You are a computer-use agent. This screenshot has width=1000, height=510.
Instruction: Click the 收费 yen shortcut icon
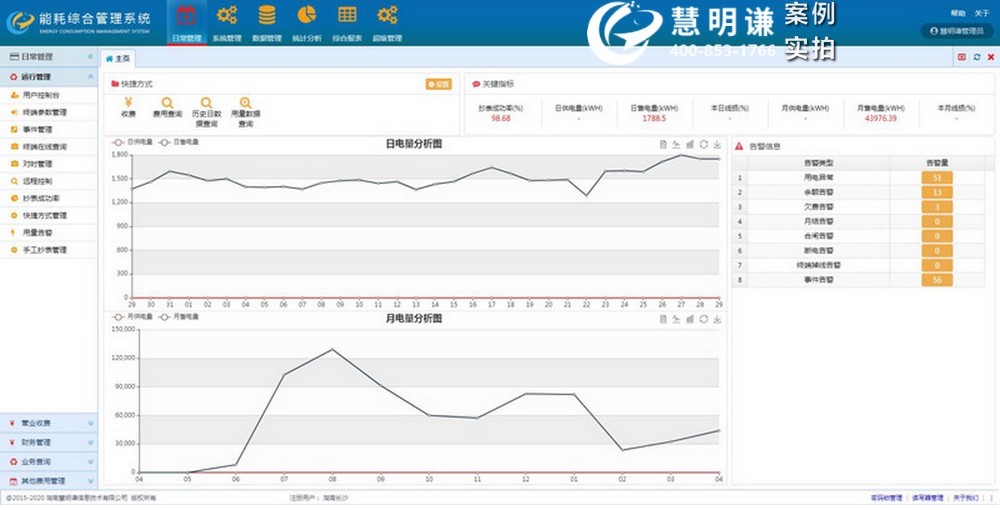click(129, 103)
